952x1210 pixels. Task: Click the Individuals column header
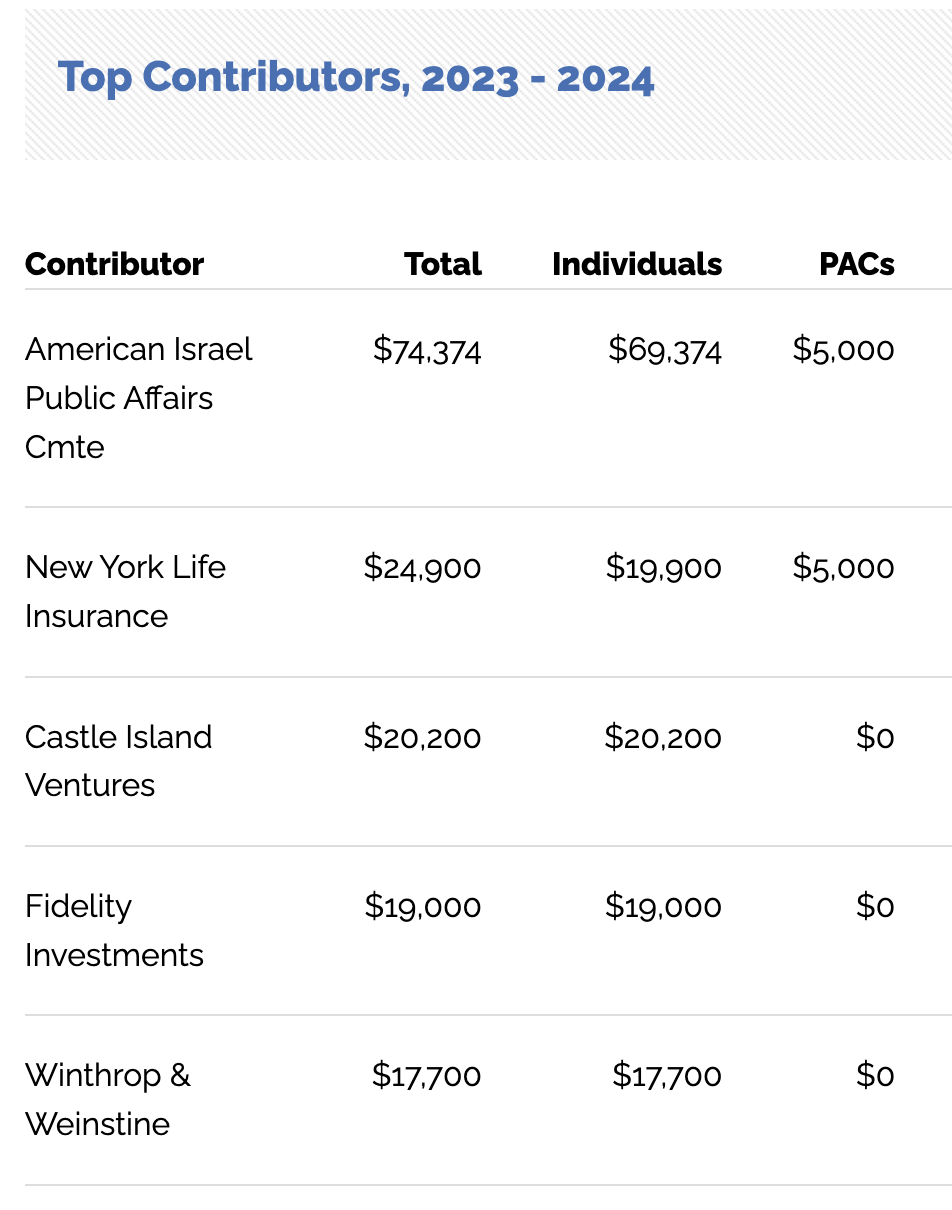636,264
